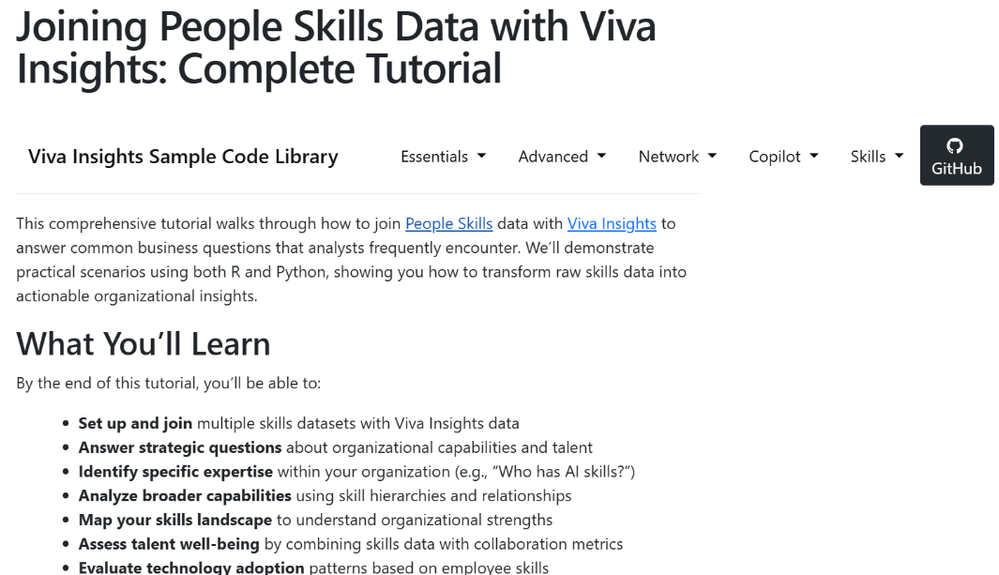Click the GitHub octocat icon button
Viewport: 999px width, 575px height.
click(x=956, y=155)
